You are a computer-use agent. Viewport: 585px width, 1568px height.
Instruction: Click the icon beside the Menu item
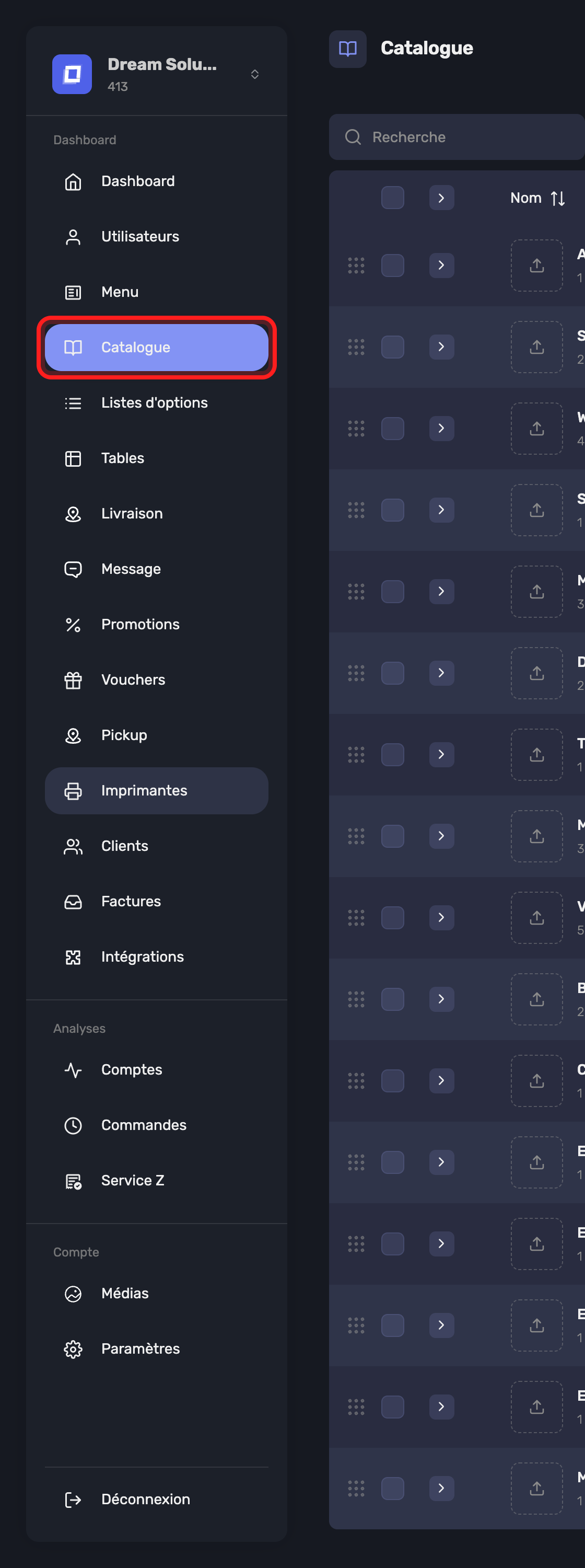(73, 292)
